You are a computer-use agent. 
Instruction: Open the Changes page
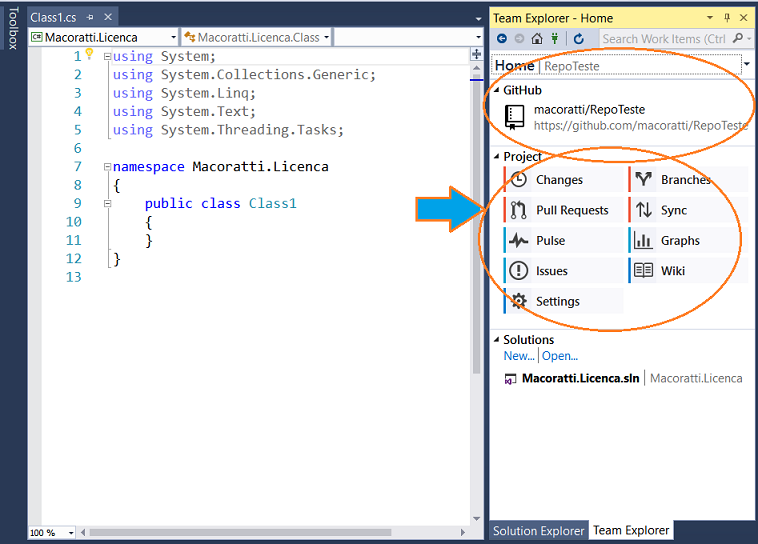[563, 179]
